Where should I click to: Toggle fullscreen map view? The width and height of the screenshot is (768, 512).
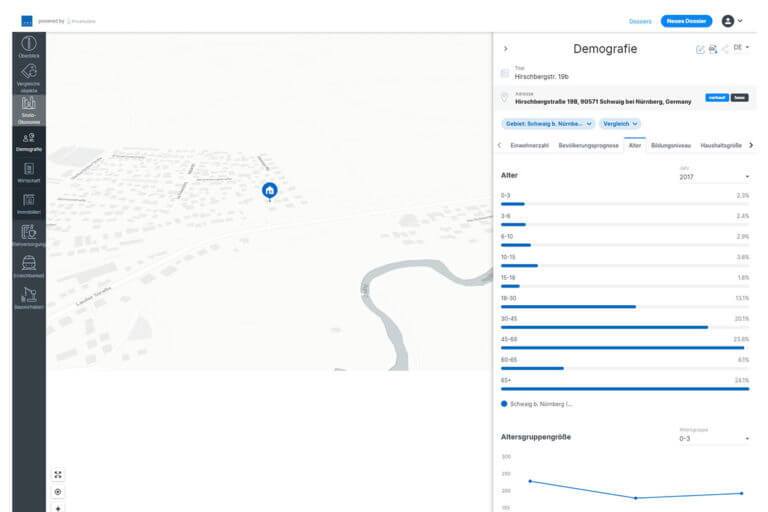[x=58, y=475]
